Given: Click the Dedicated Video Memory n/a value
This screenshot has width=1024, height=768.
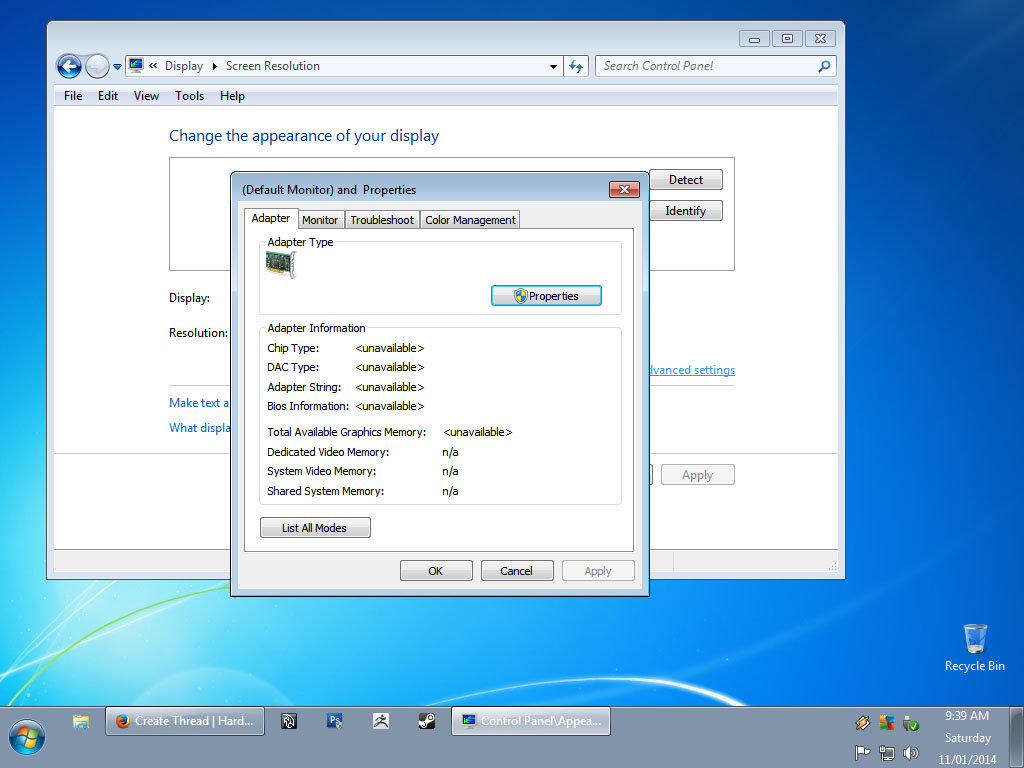Looking at the screenshot, I should (450, 452).
